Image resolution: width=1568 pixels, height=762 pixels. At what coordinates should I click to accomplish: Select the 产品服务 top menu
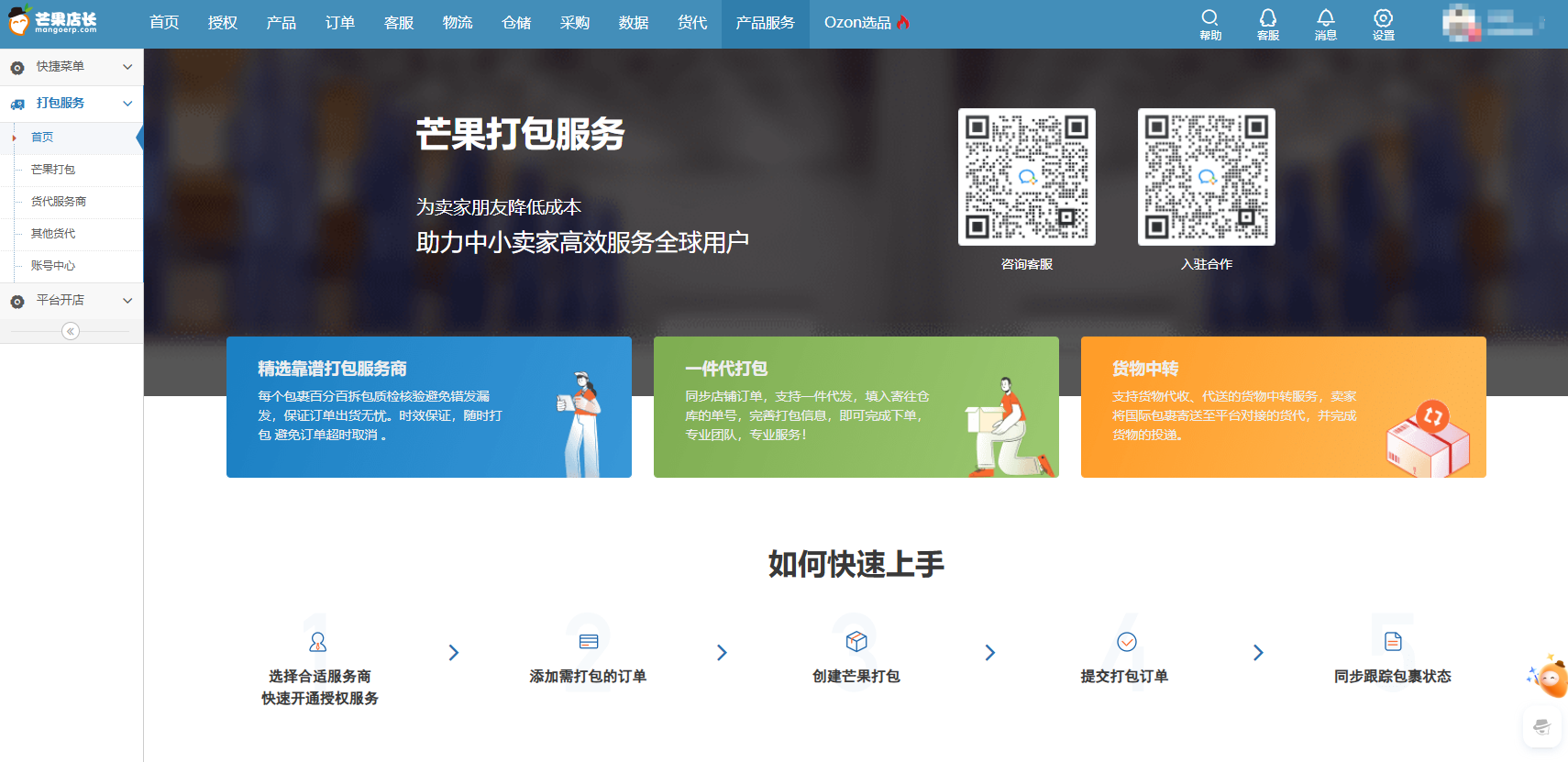766,23
